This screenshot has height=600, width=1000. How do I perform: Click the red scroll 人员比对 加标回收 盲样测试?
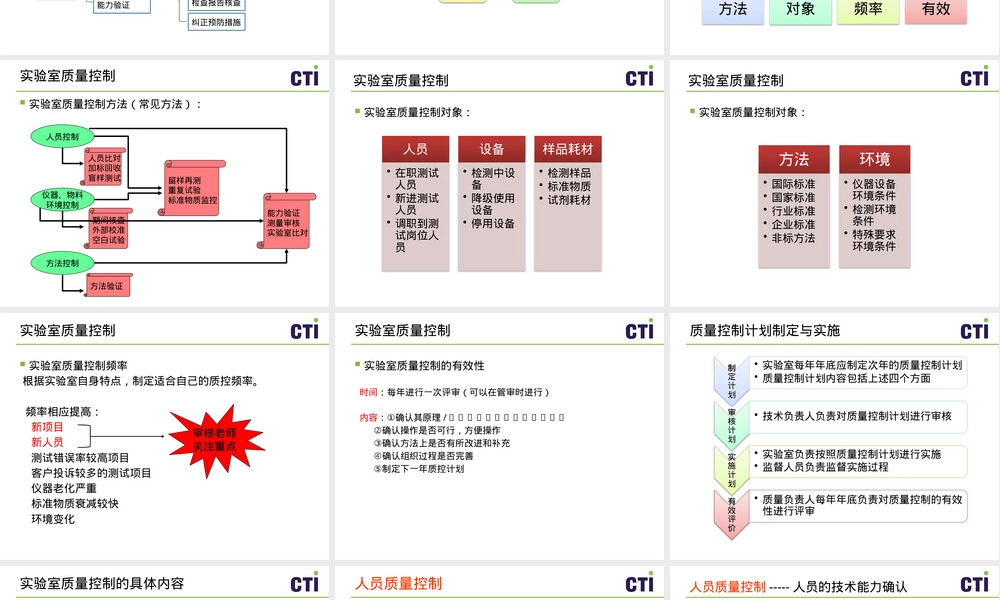tap(105, 167)
